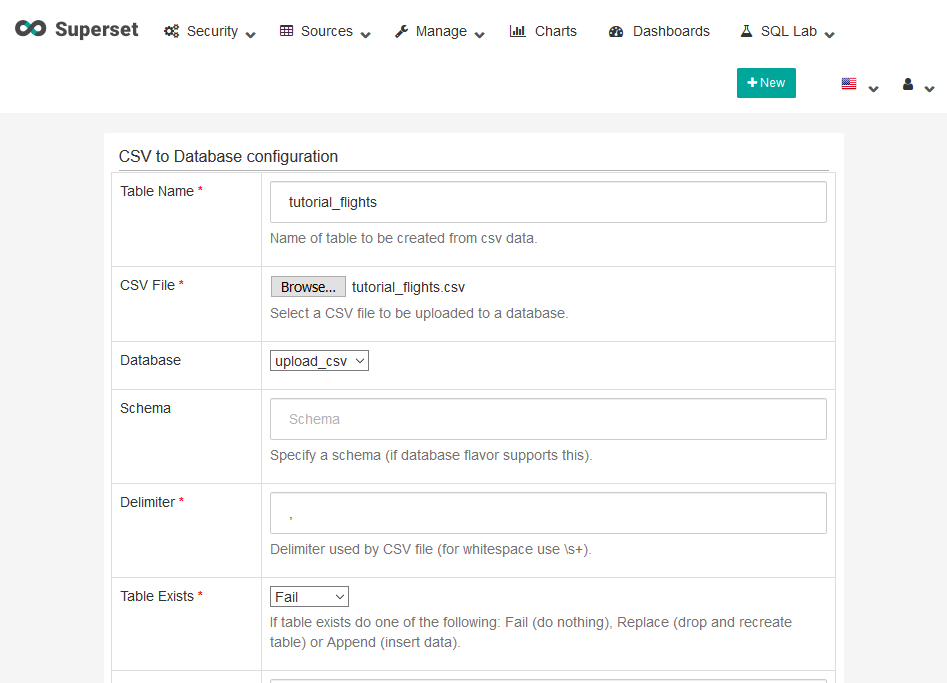The height and width of the screenshot is (683, 947).
Task: Open the Table Exists Fail dropdown
Action: click(309, 597)
